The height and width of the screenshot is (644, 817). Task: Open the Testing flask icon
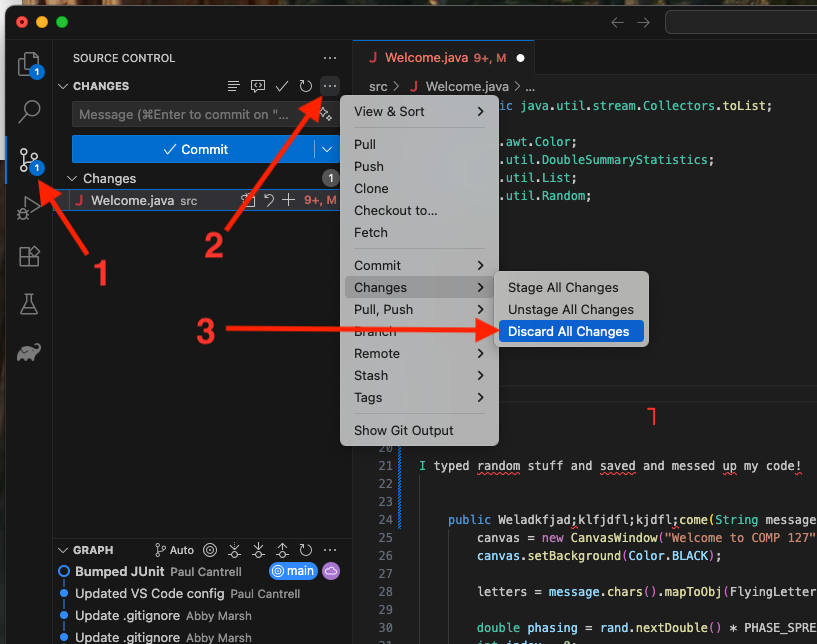29,304
